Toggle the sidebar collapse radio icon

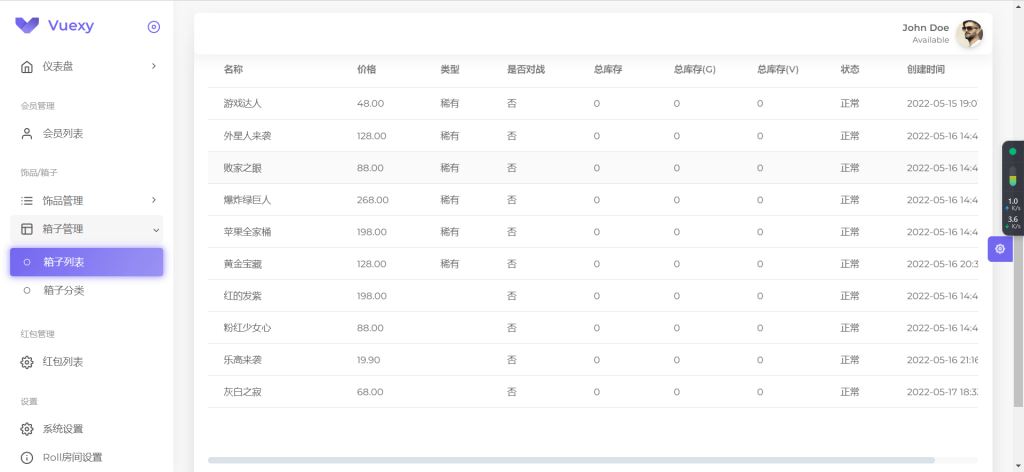(x=153, y=27)
